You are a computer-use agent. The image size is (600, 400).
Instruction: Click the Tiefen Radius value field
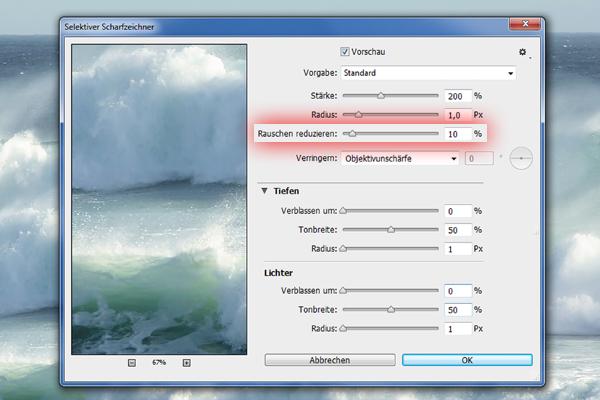pos(458,249)
